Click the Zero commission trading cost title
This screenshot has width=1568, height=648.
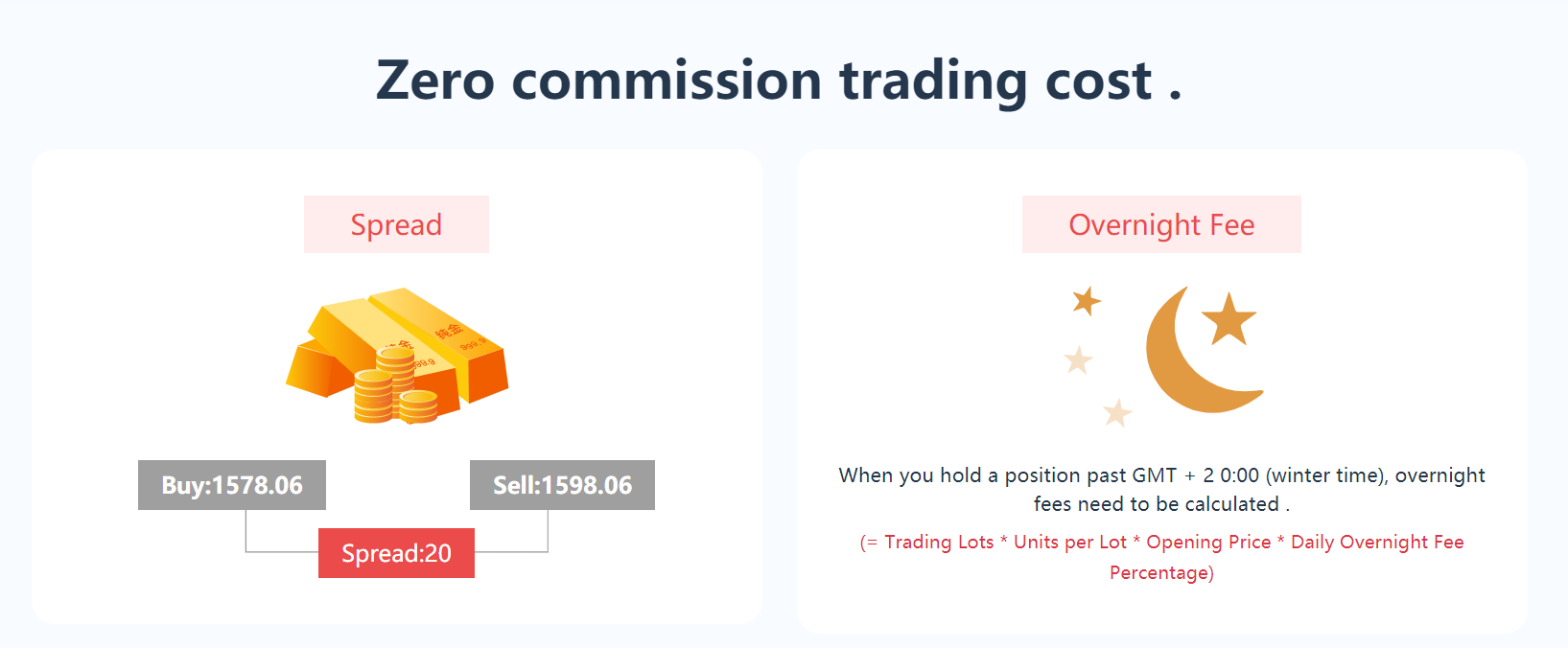(x=779, y=80)
